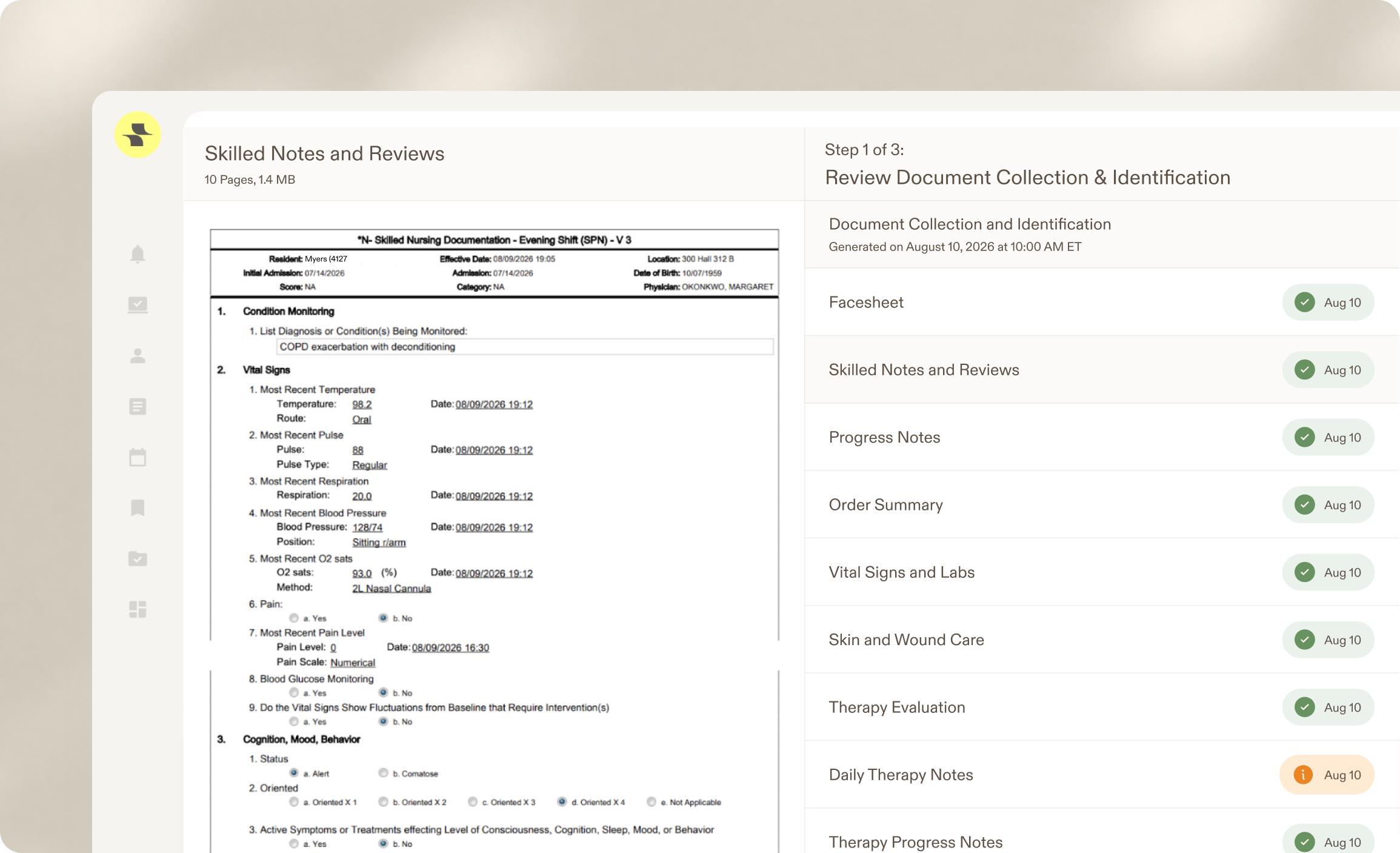1400x853 pixels.
Task: Click the green check on Order Summary row
Action: coord(1304,504)
